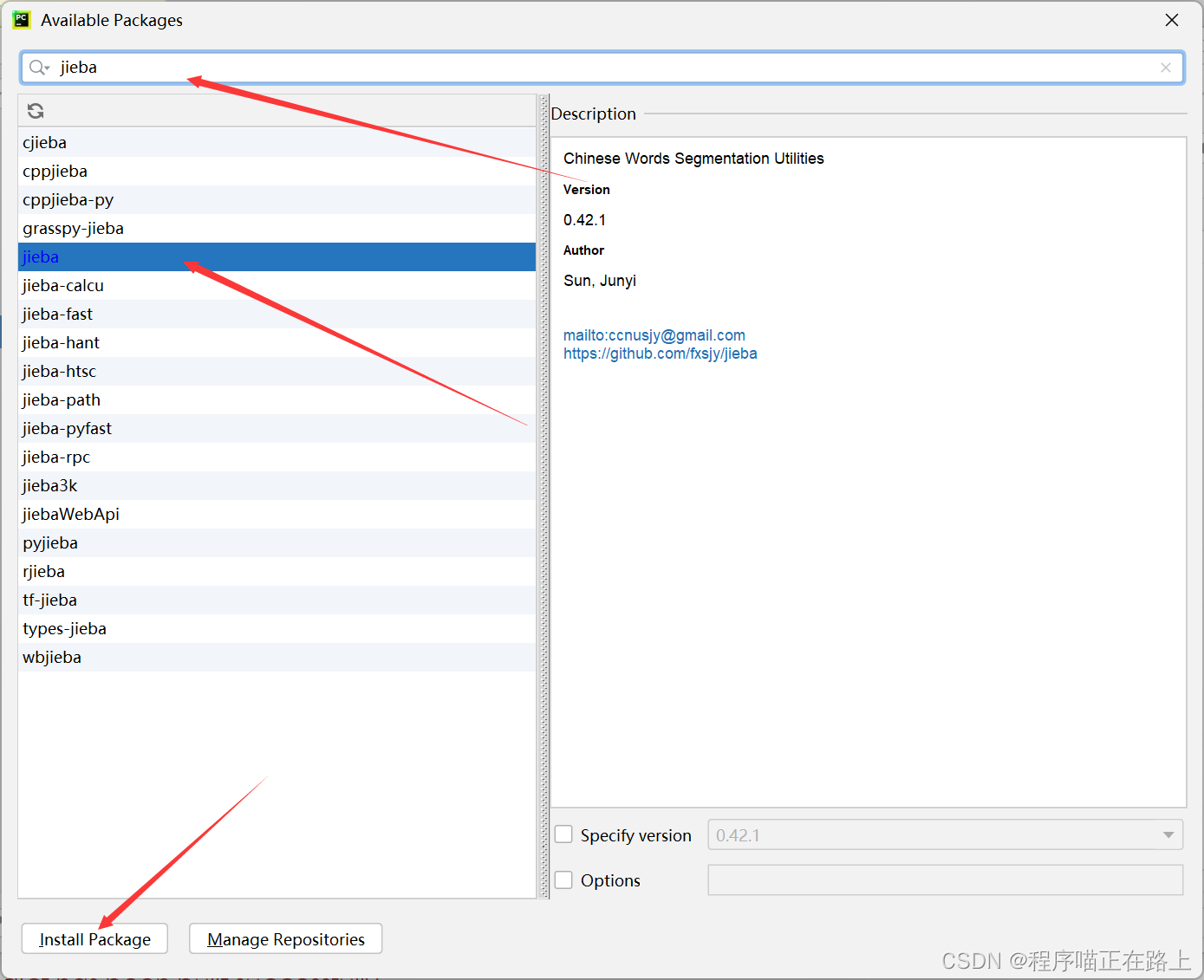Screen dimensions: 1204x980
Task: Click the Manage Repositories button
Action: tap(286, 939)
